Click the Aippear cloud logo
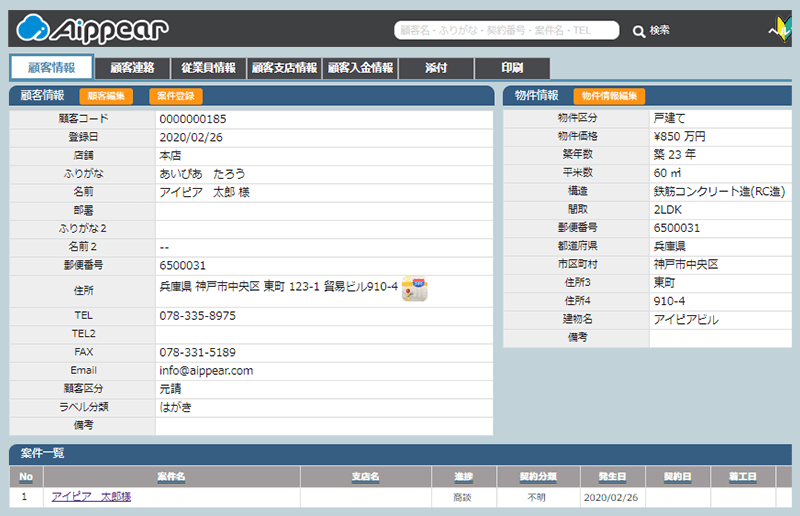Viewport: 800px width, 516px height. tap(94, 30)
